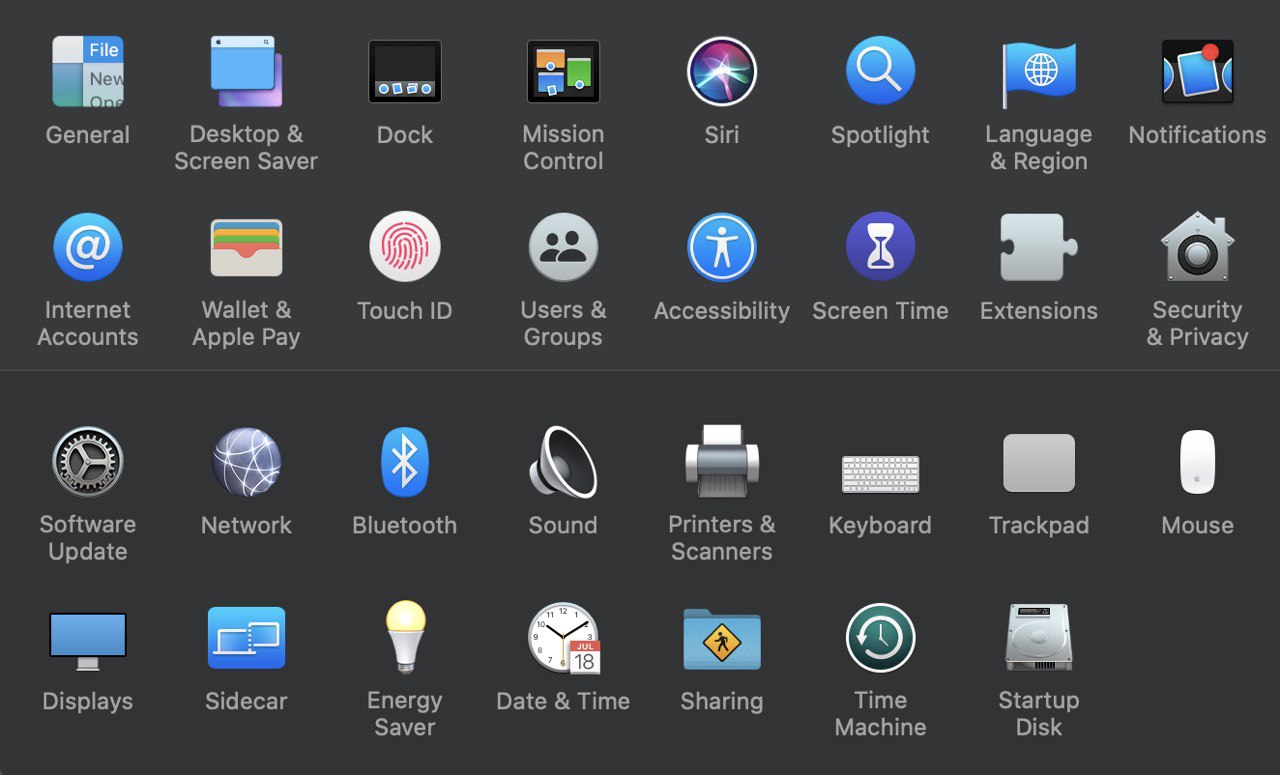The width and height of the screenshot is (1280, 775).
Task: Open Keyboard preferences
Action: pos(880,474)
